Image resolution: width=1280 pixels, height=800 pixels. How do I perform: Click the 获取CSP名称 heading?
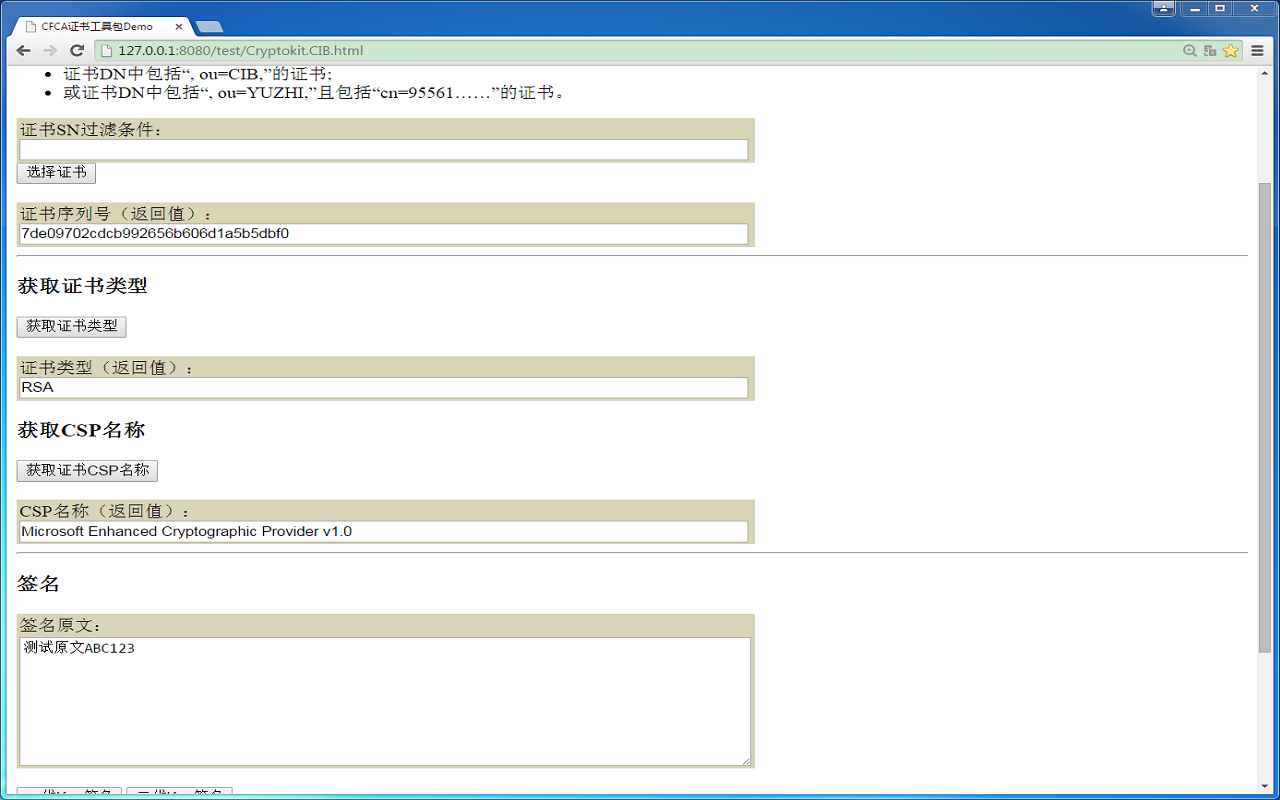tap(81, 430)
